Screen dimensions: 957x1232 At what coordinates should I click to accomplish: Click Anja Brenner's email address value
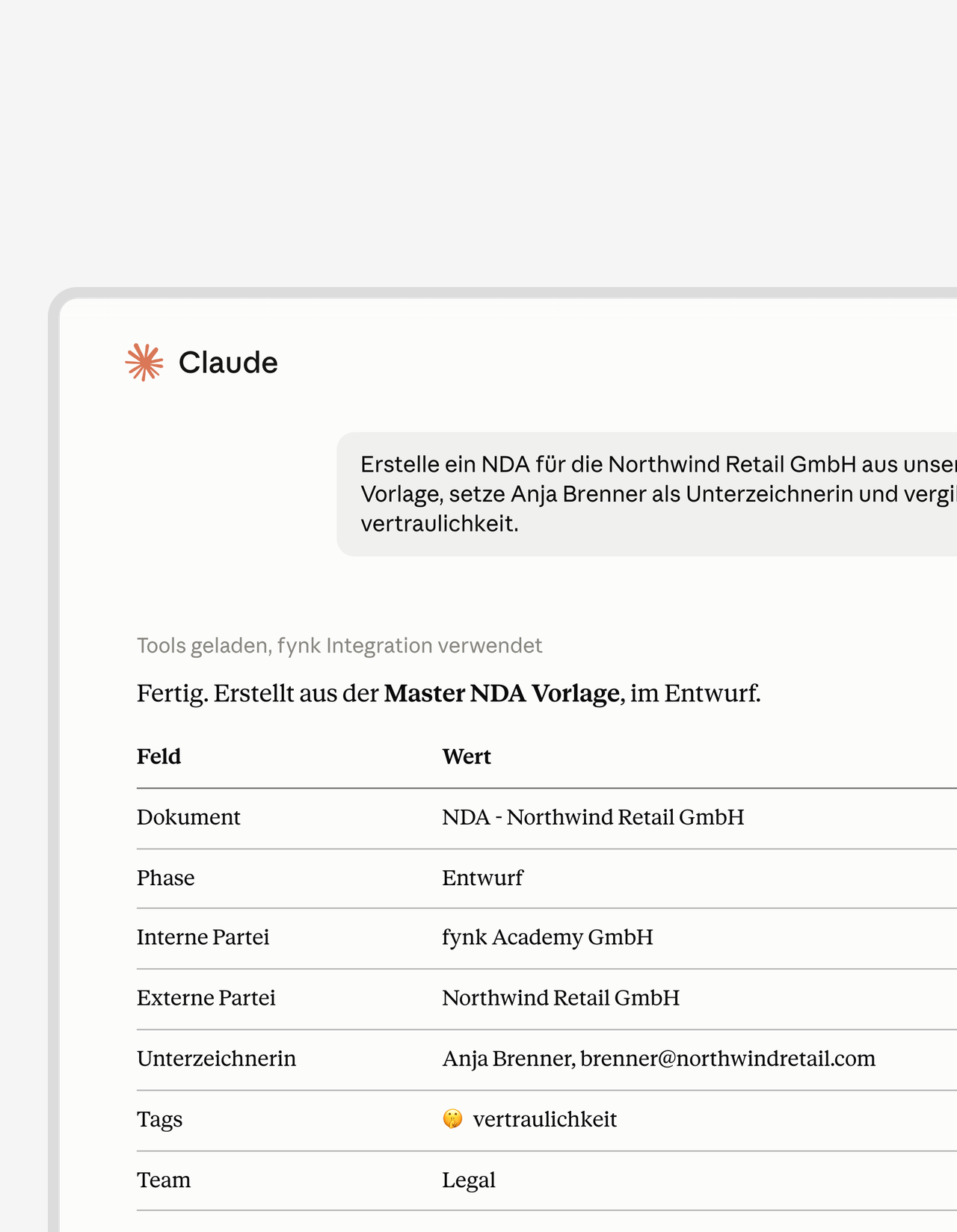coord(728,1059)
